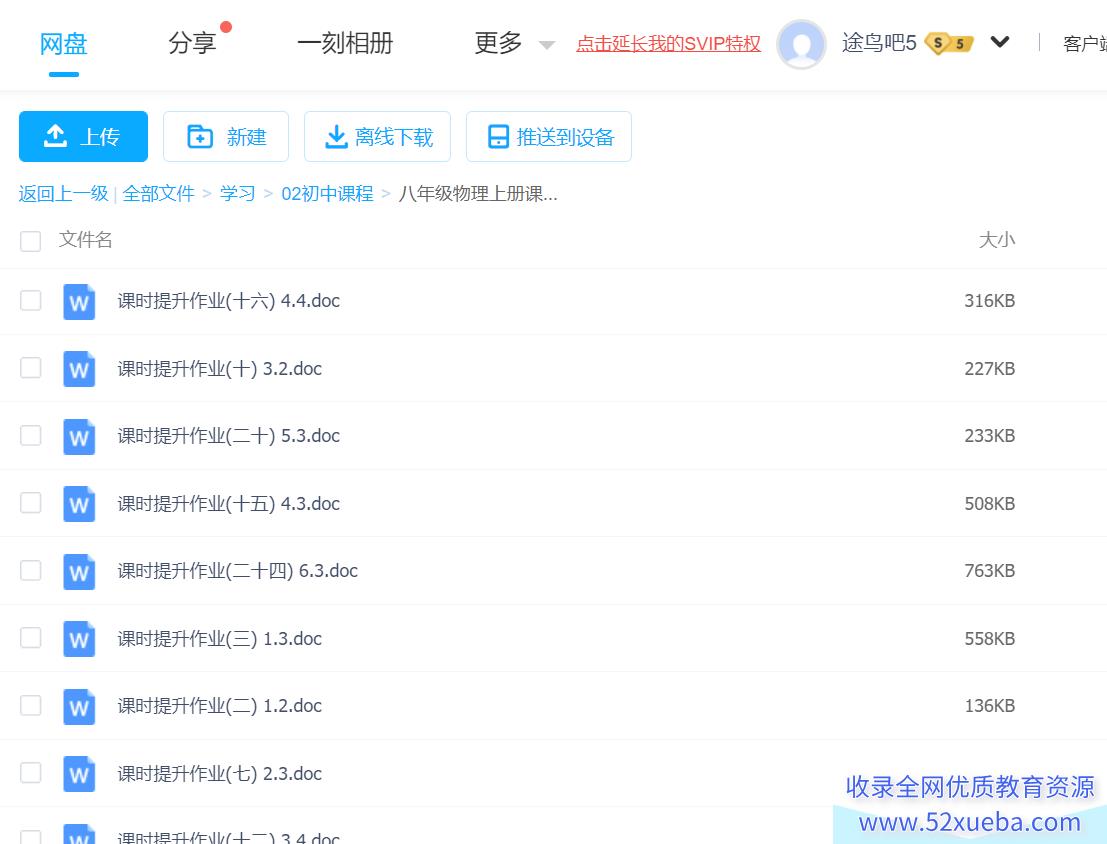This screenshot has height=844, width=1107.
Task: Click the username 途鸟吧5
Action: click(879, 43)
